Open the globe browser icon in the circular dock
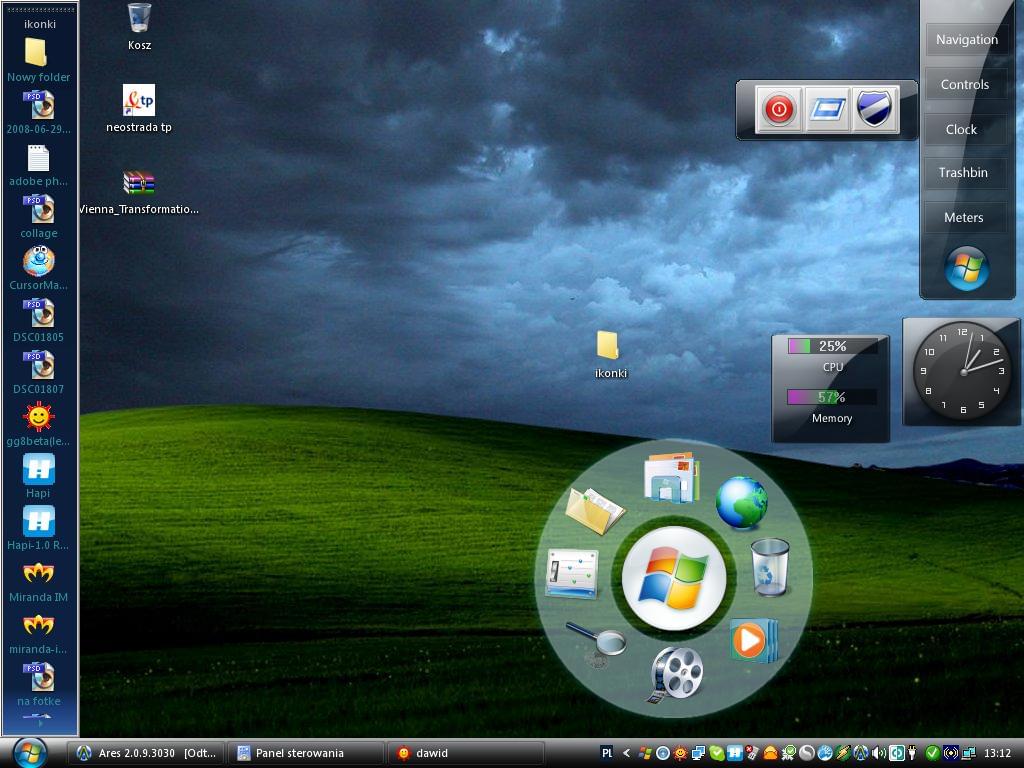 [741, 502]
